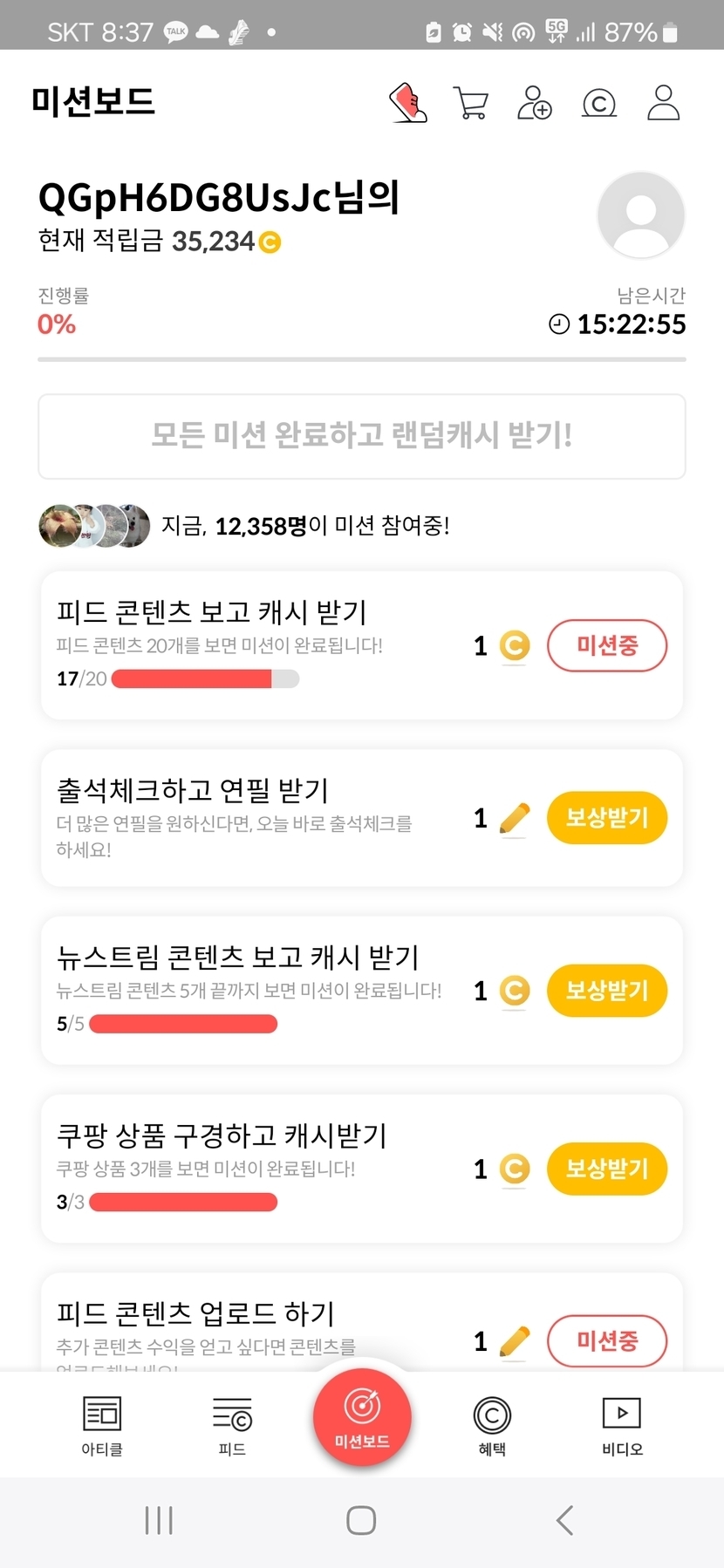Tap 미션중 for 피드 콘텐츠 업로드 하기
The width and height of the screenshot is (724, 1568).
coord(607,1340)
